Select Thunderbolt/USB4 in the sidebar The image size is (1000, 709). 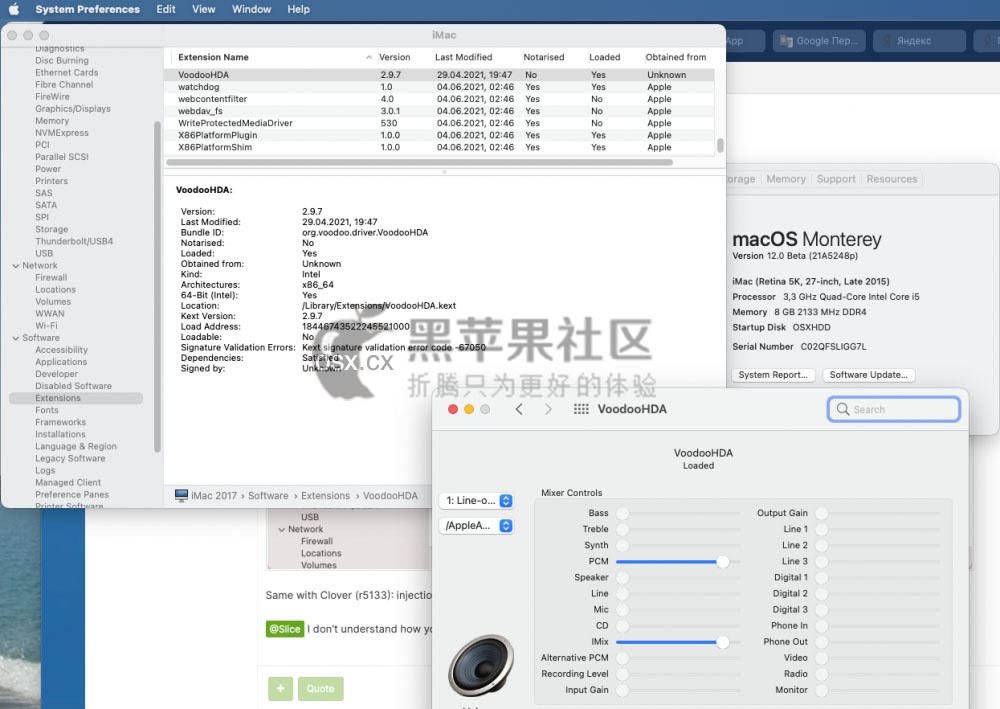tap(74, 241)
